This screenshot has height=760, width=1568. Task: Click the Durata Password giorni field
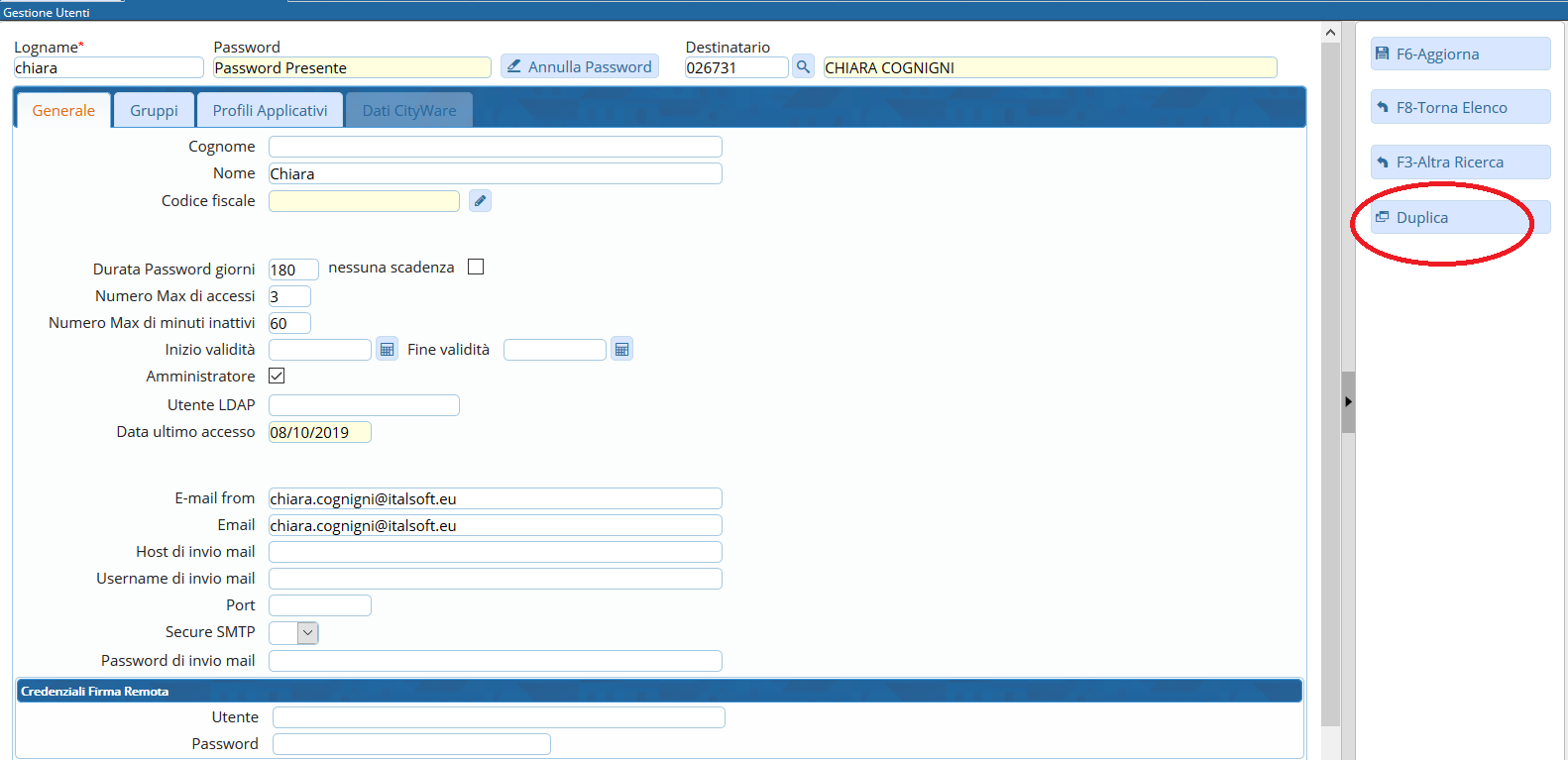coord(293,271)
